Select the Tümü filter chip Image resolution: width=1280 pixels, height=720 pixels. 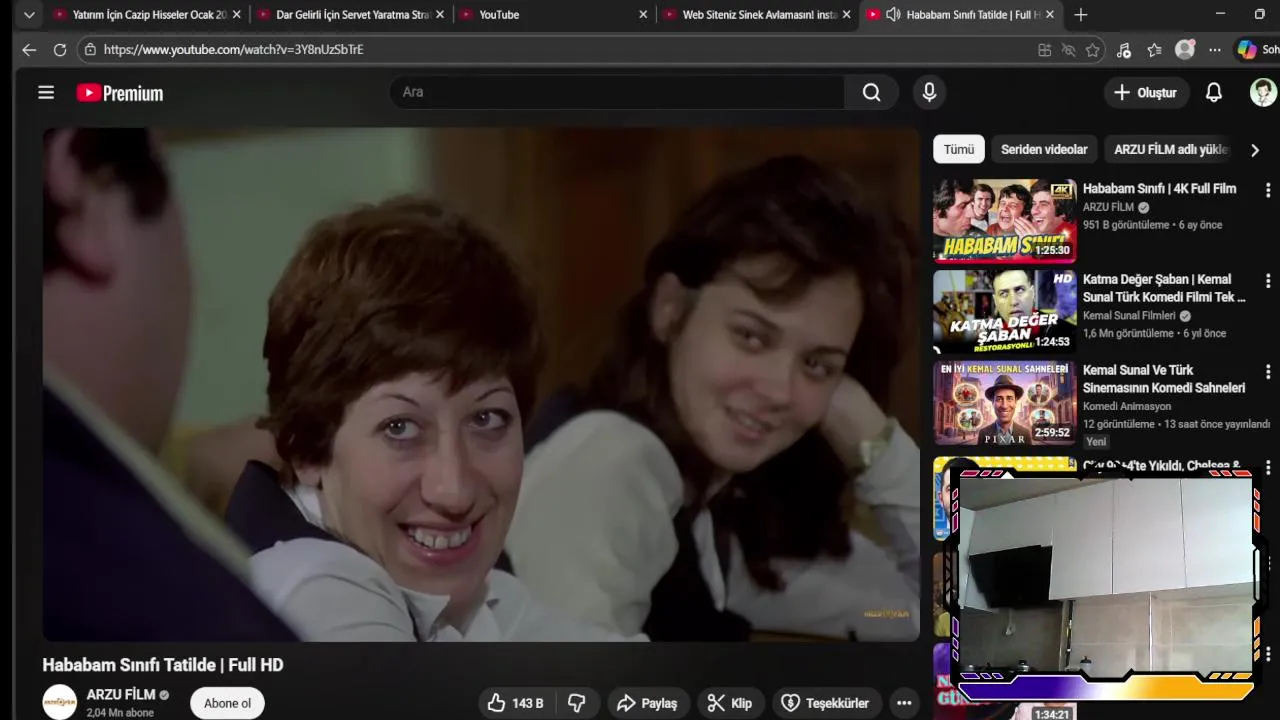tap(959, 149)
